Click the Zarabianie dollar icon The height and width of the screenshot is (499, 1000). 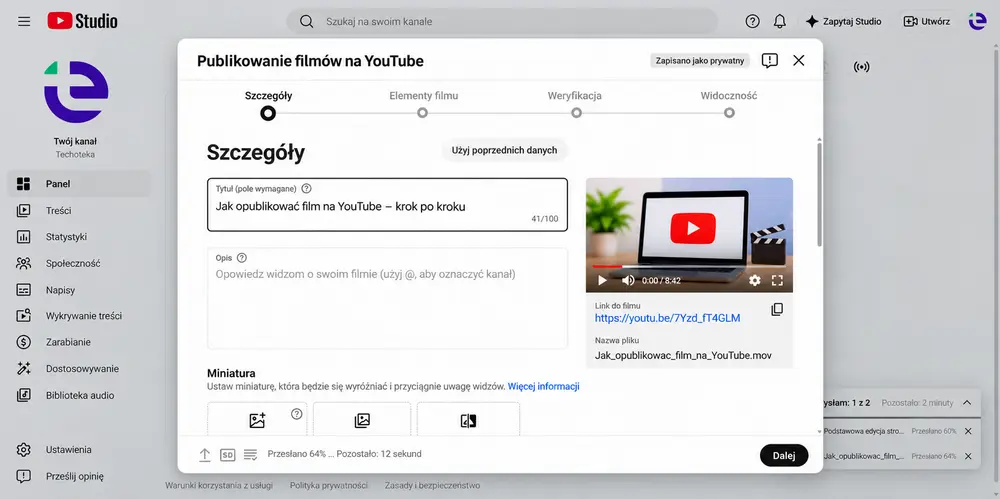click(x=24, y=342)
